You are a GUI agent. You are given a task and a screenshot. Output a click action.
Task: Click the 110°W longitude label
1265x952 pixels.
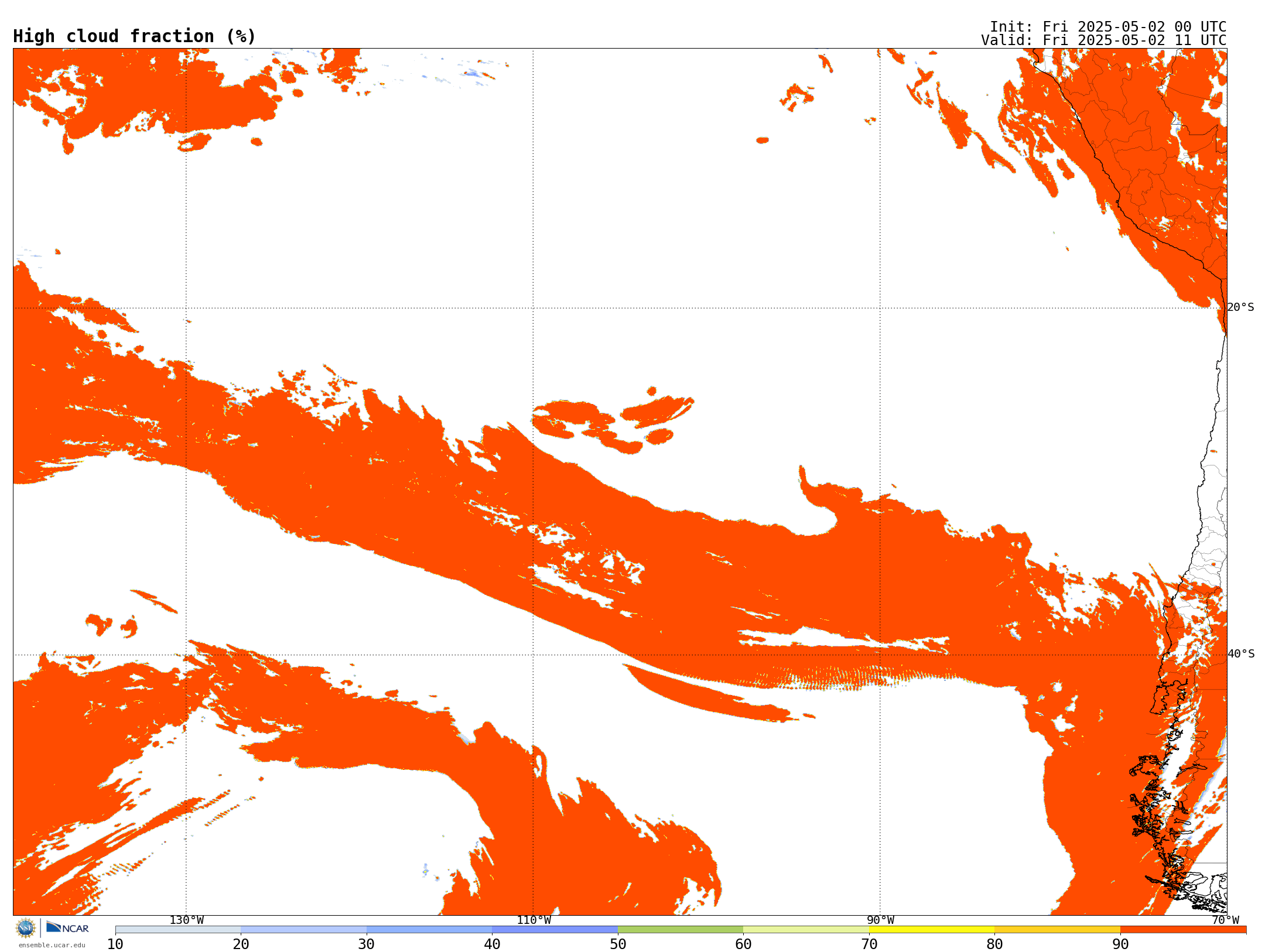534,920
